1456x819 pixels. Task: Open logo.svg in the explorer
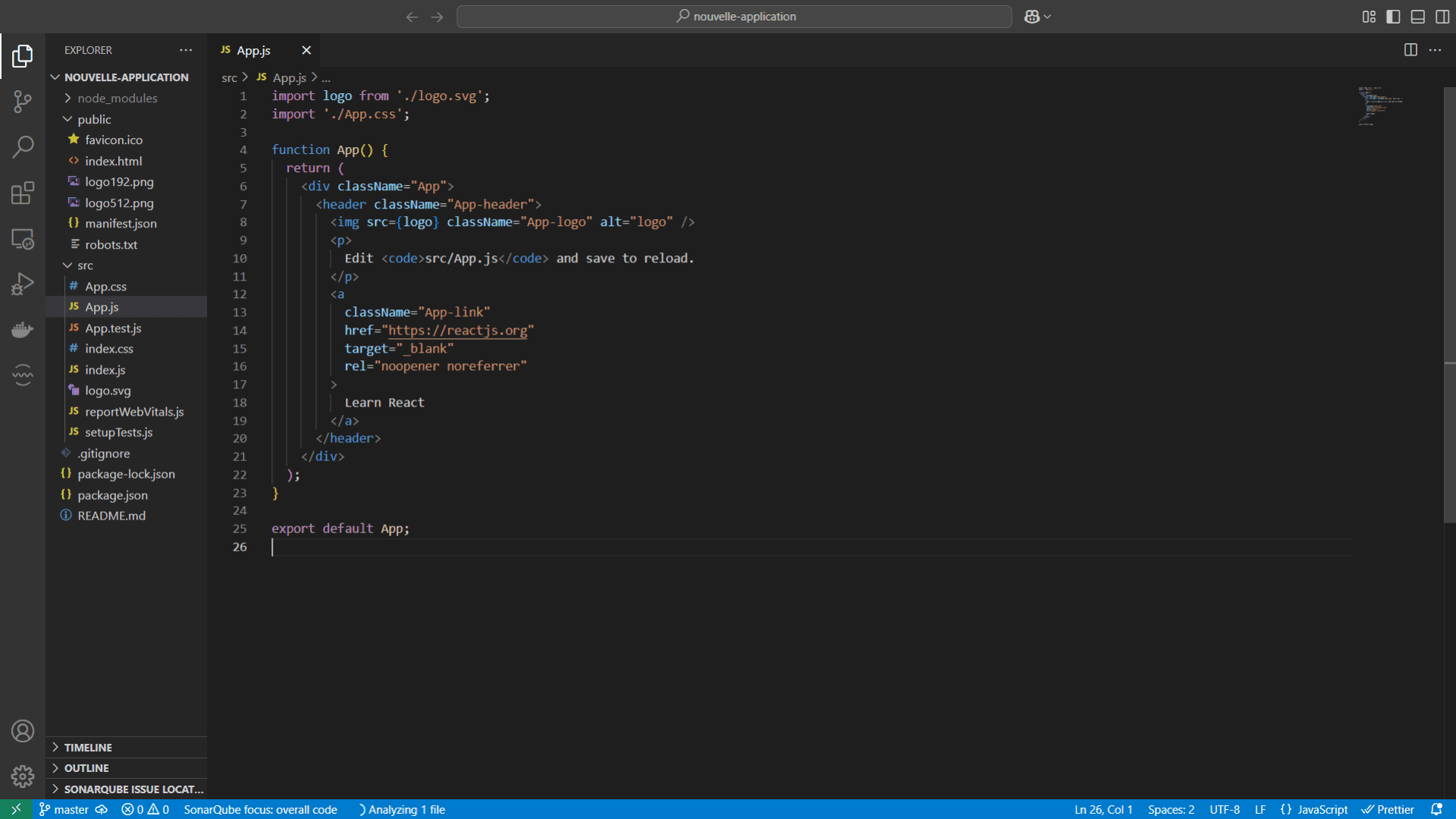click(x=126, y=391)
